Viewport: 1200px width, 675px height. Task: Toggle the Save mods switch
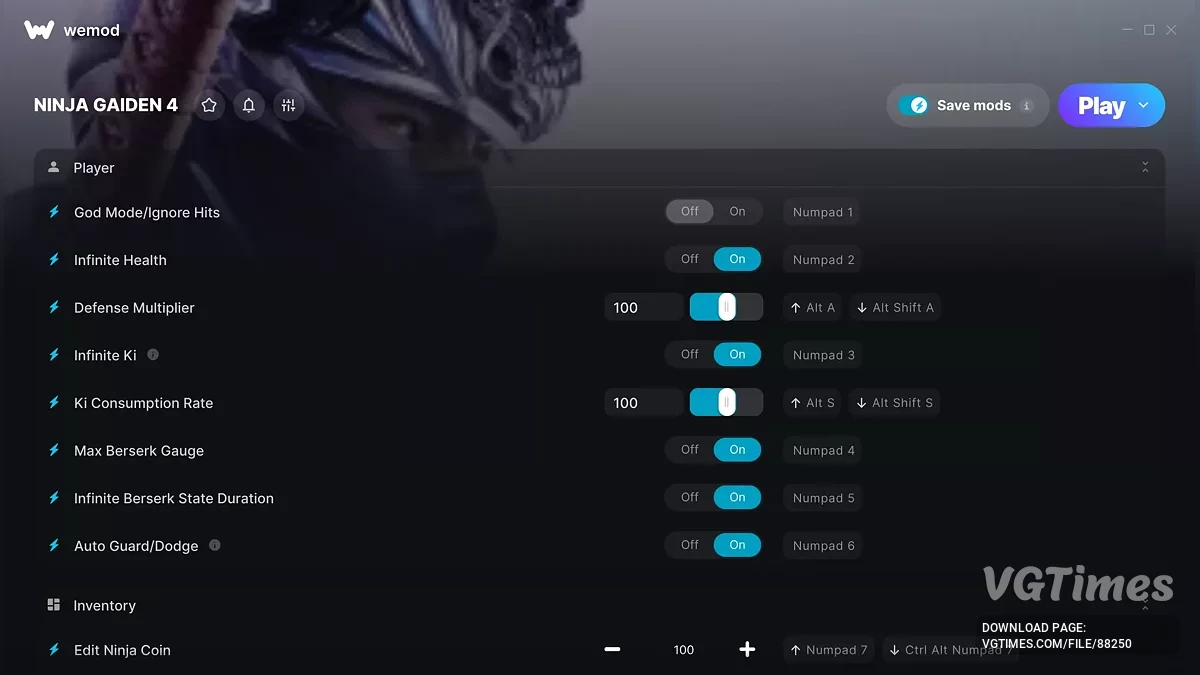pos(914,105)
